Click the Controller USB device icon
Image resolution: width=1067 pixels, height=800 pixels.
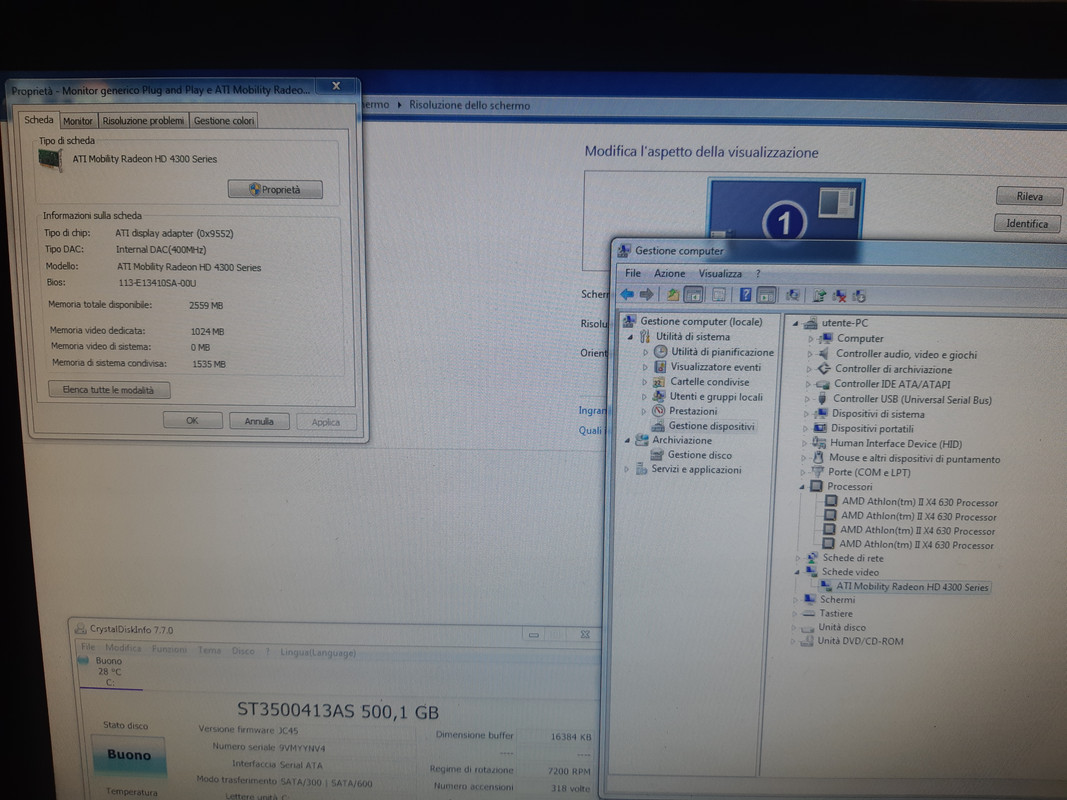tap(822, 399)
